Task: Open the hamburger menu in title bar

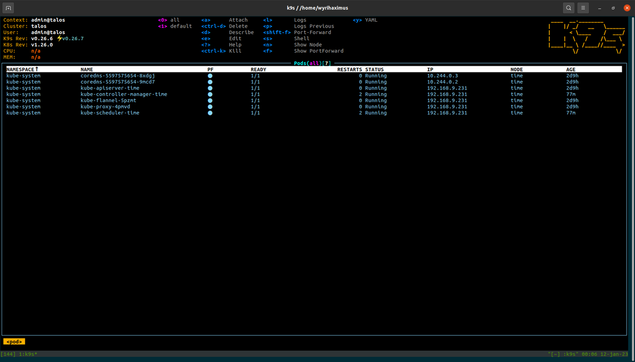Action: [x=583, y=8]
